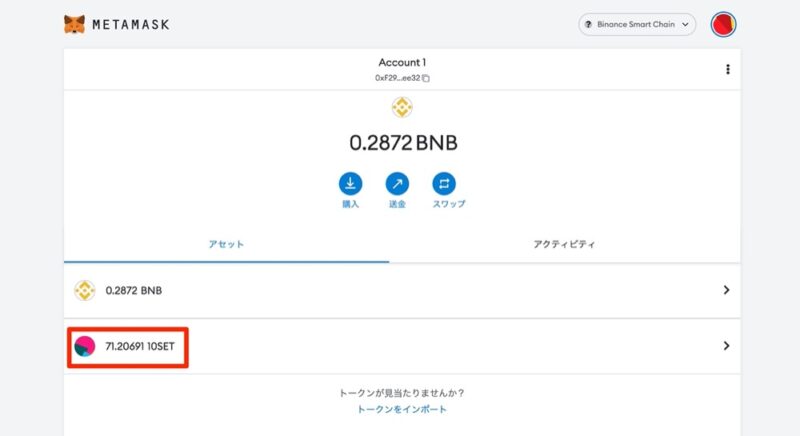Click the Account 1 name

pyautogui.click(x=402, y=62)
